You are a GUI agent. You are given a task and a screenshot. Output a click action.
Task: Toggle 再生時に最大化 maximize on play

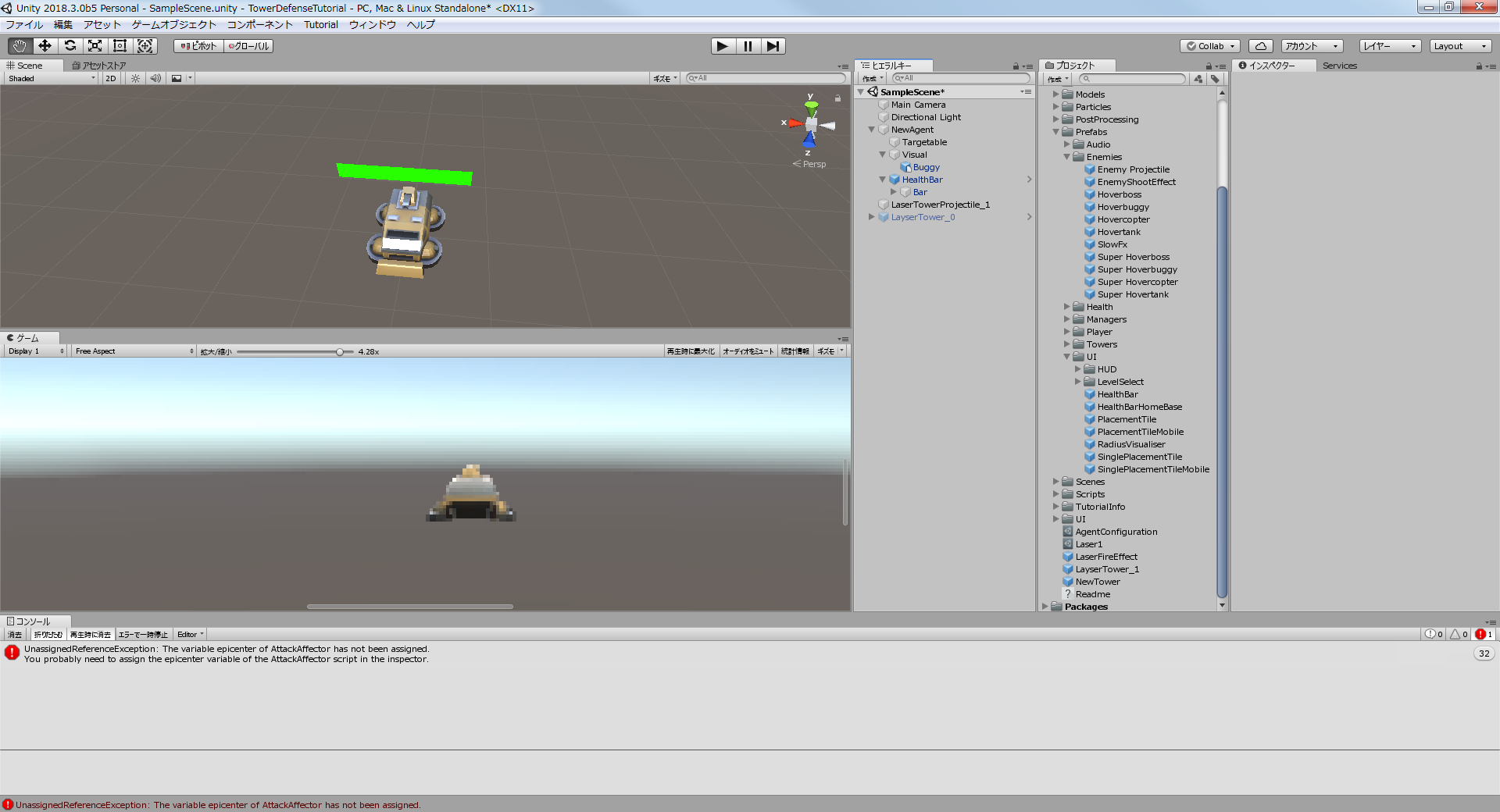(x=691, y=351)
